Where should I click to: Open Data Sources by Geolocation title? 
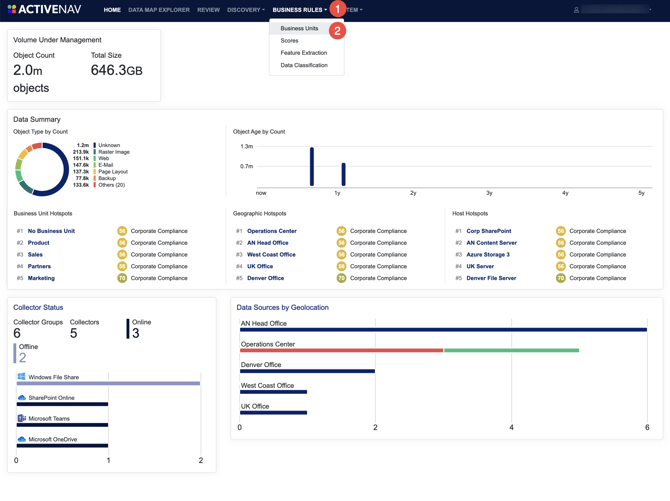pos(282,307)
